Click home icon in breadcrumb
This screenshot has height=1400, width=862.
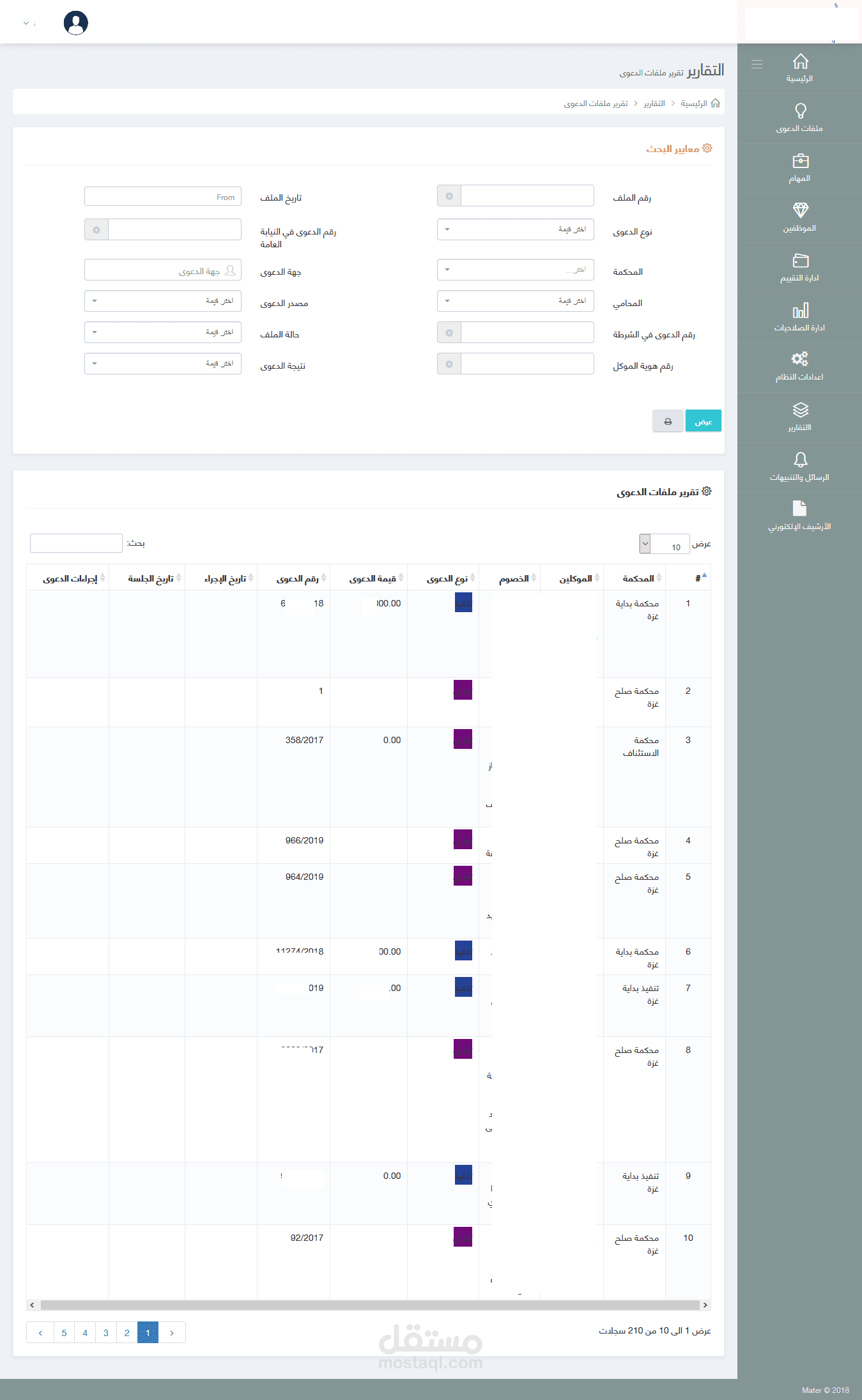pyautogui.click(x=716, y=103)
